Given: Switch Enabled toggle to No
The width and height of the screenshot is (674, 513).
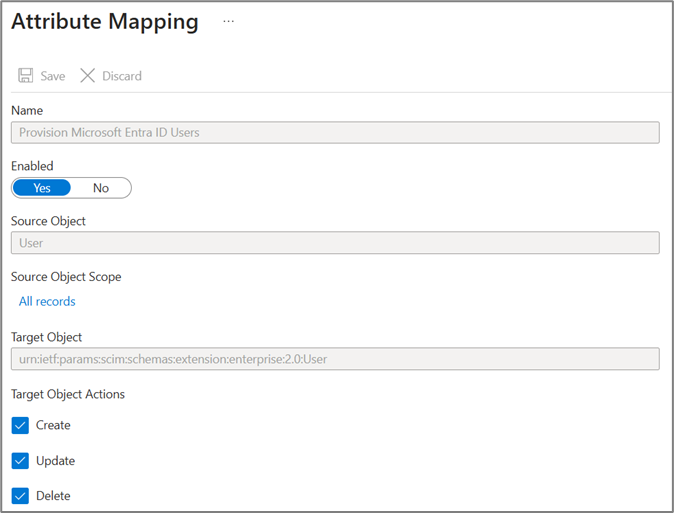Looking at the screenshot, I should pos(101,188).
